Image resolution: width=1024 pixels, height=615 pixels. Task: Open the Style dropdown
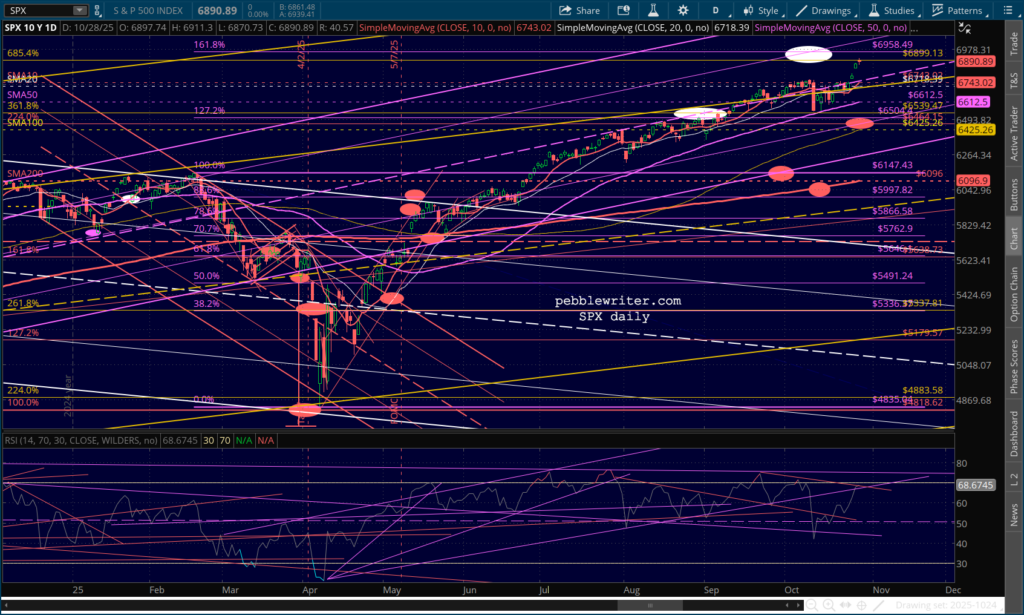pos(761,10)
